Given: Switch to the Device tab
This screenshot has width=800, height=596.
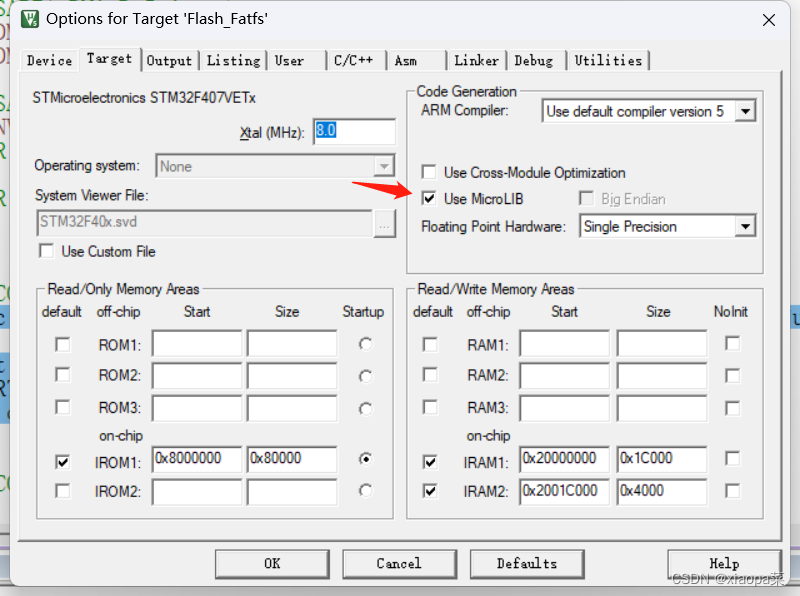Looking at the screenshot, I should 49,61.
